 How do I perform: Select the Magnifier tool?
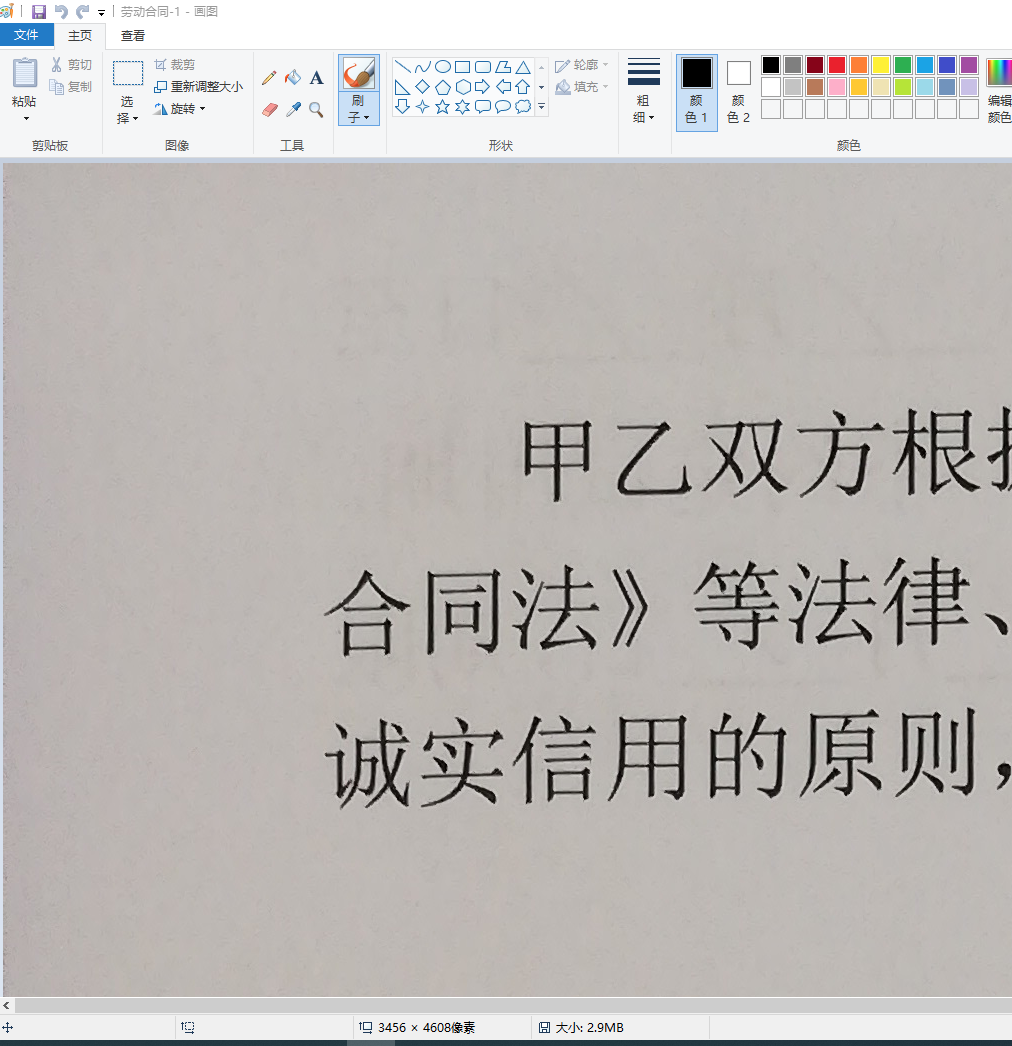click(316, 110)
